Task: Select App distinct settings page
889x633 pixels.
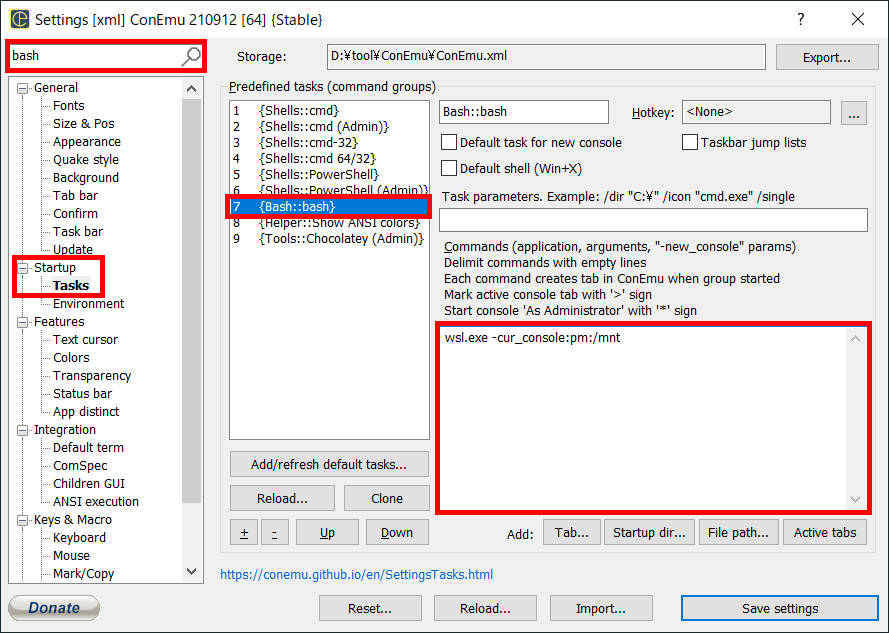Action: pos(86,412)
